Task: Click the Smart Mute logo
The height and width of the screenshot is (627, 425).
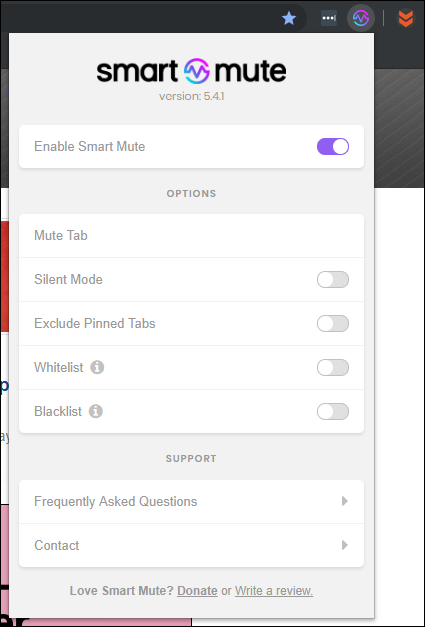Action: pos(192,71)
